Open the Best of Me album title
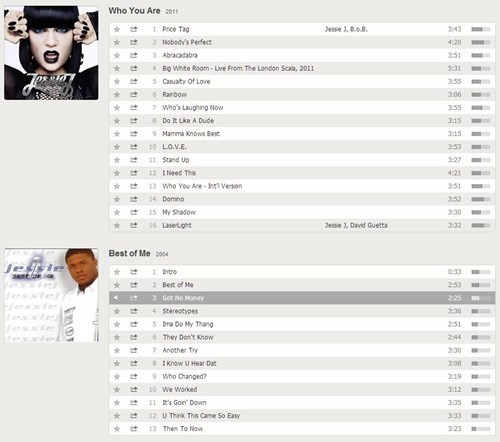The width and height of the screenshot is (500, 442). tap(129, 253)
